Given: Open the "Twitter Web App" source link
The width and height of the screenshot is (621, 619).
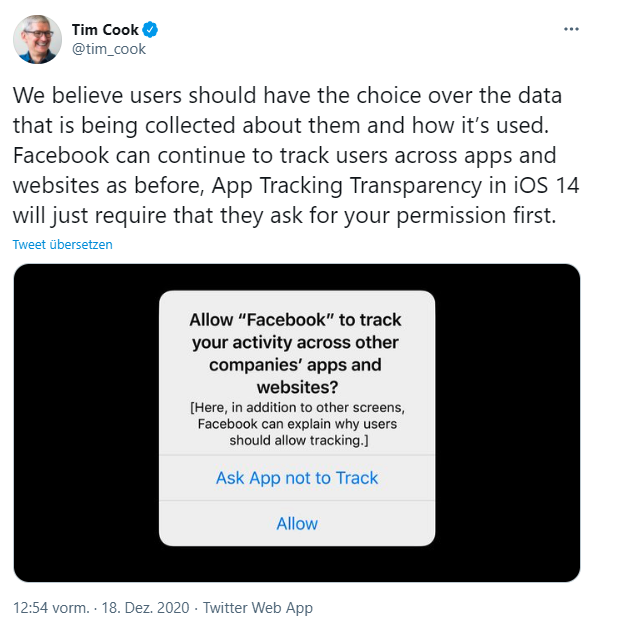Looking at the screenshot, I should (x=258, y=607).
